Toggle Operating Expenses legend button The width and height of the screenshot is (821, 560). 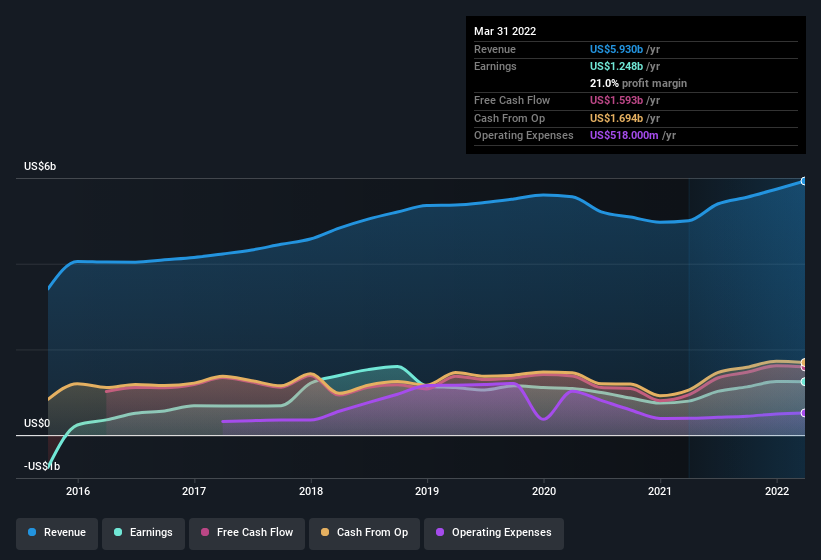pos(494,533)
